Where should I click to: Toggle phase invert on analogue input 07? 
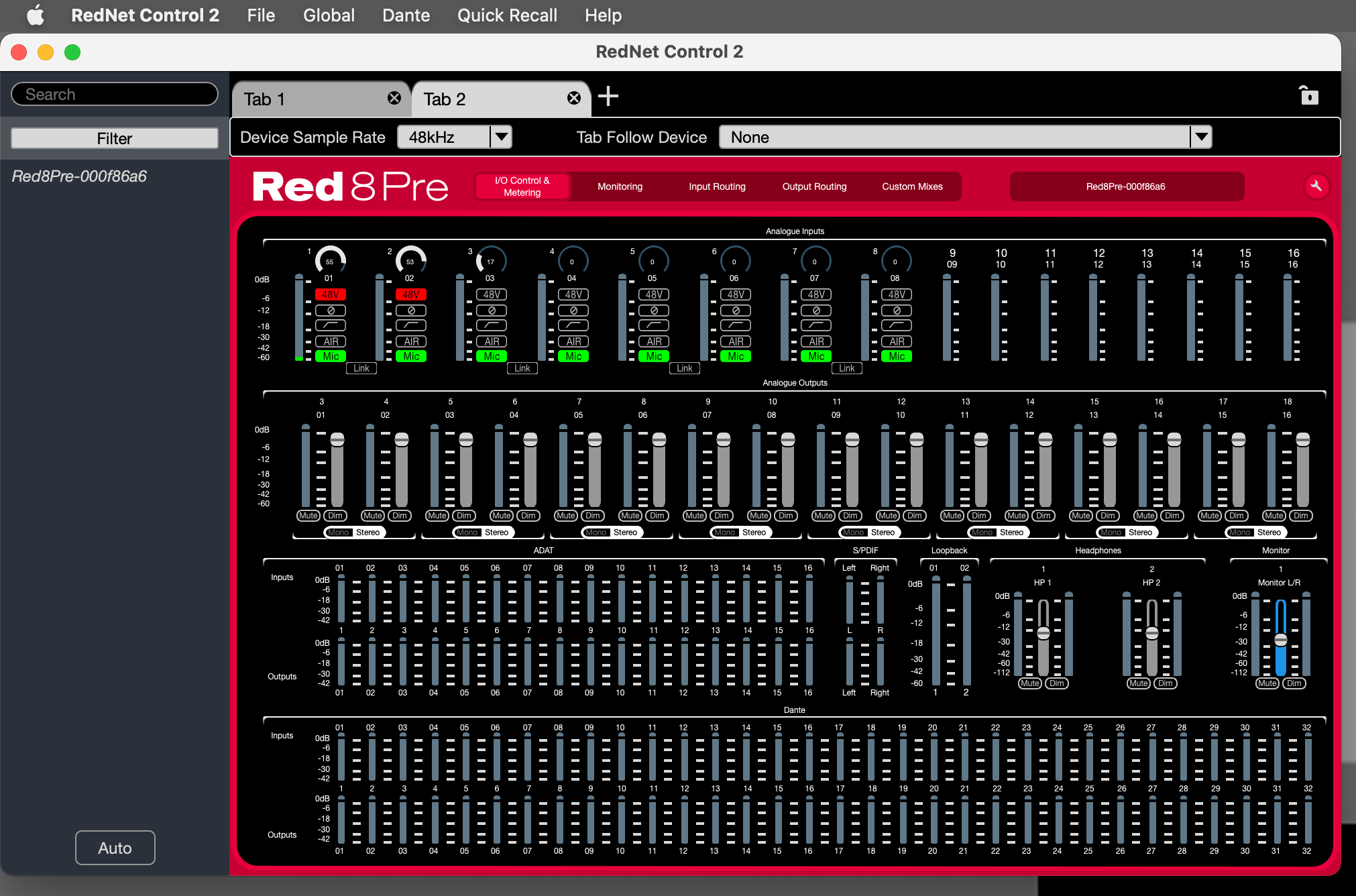pos(816,311)
